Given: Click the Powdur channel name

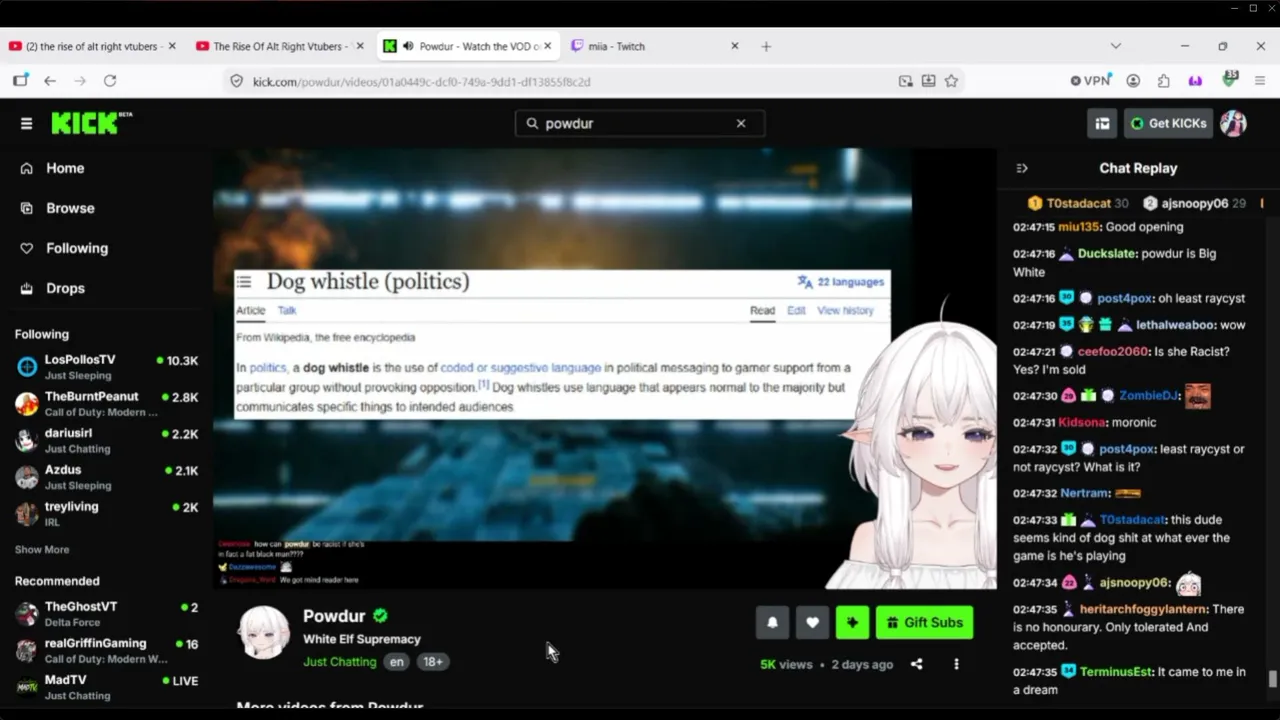Looking at the screenshot, I should [334, 616].
